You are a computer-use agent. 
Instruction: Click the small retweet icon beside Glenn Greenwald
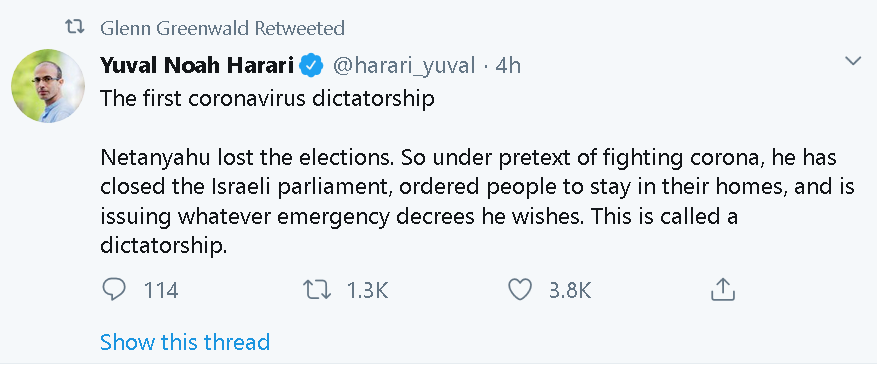pos(75,27)
